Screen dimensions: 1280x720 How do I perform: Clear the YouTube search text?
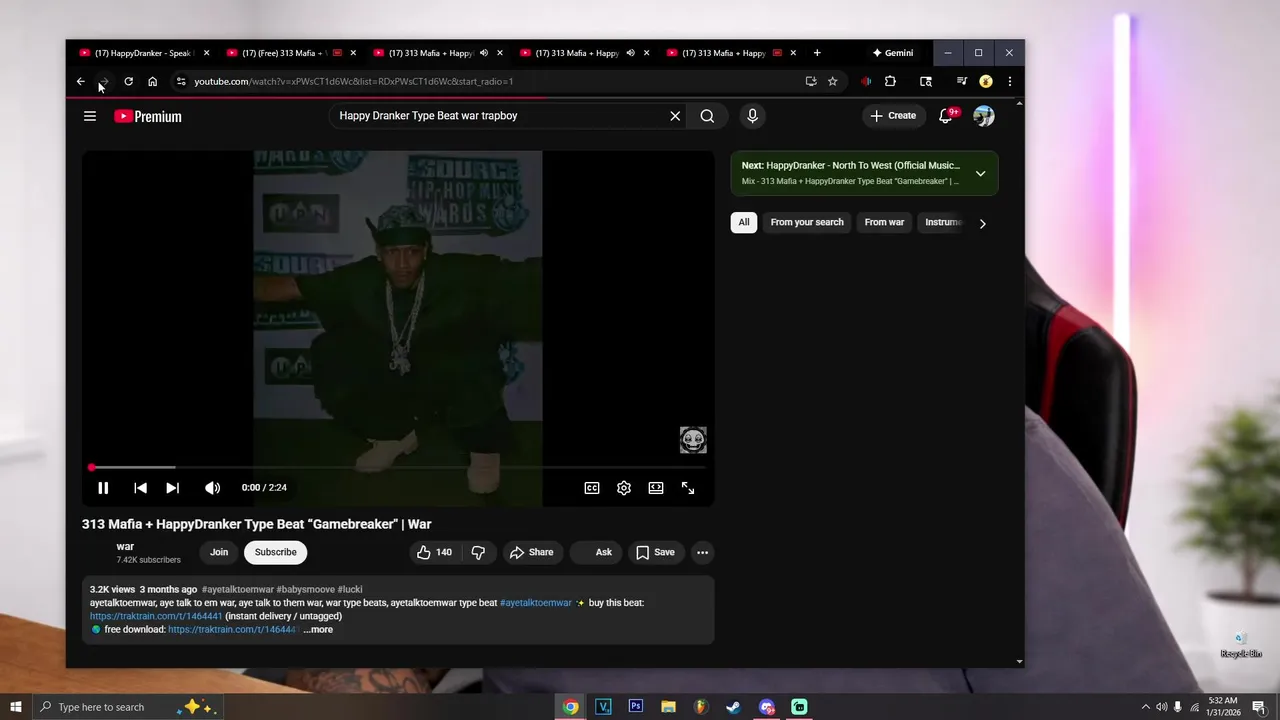675,116
